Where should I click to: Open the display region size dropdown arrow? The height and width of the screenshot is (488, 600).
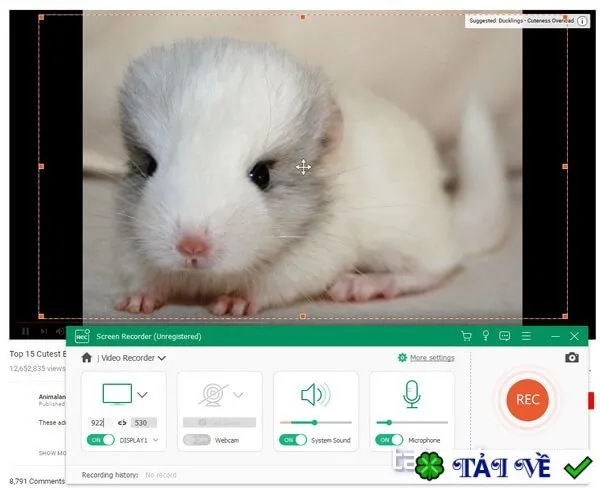142,395
